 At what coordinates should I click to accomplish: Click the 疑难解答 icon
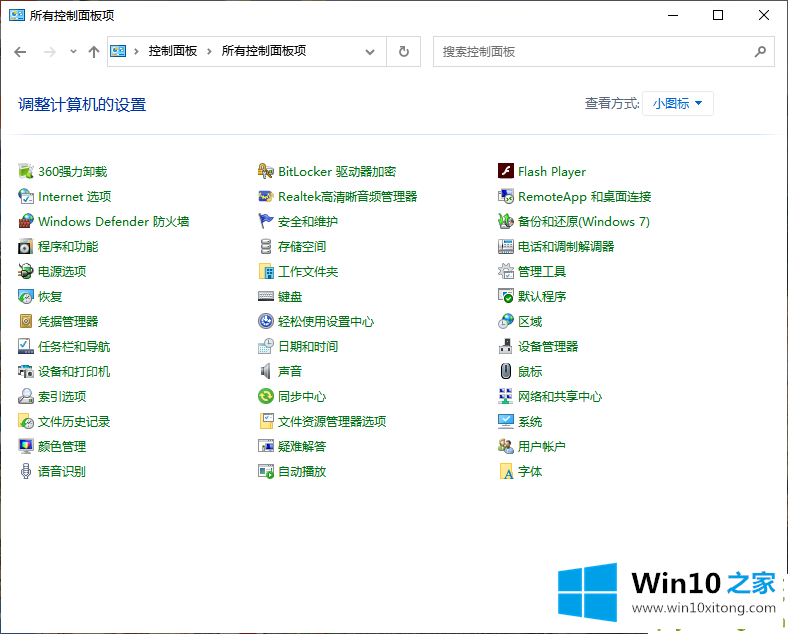266,446
